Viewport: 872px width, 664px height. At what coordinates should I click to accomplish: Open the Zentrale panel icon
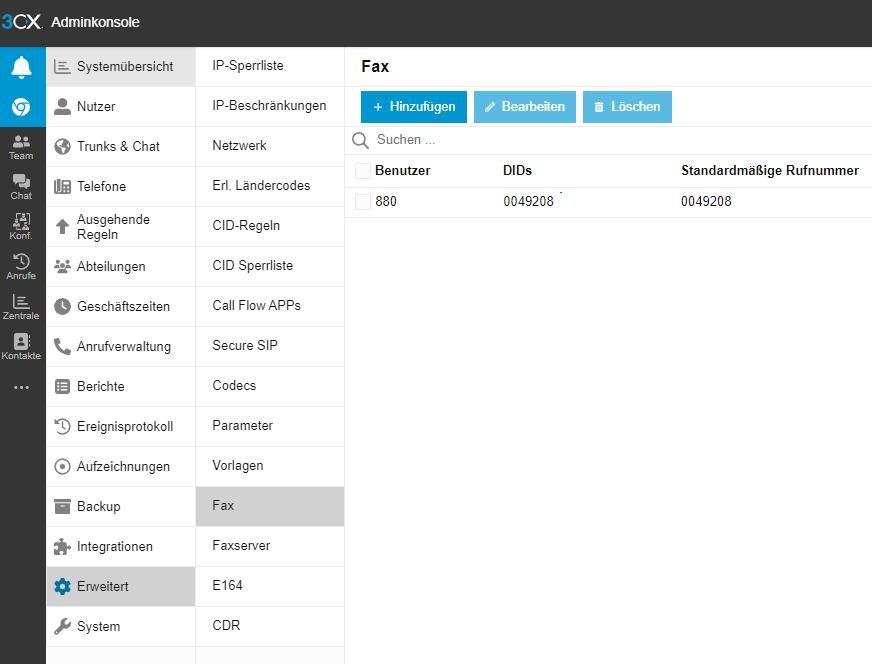[x=21, y=307]
